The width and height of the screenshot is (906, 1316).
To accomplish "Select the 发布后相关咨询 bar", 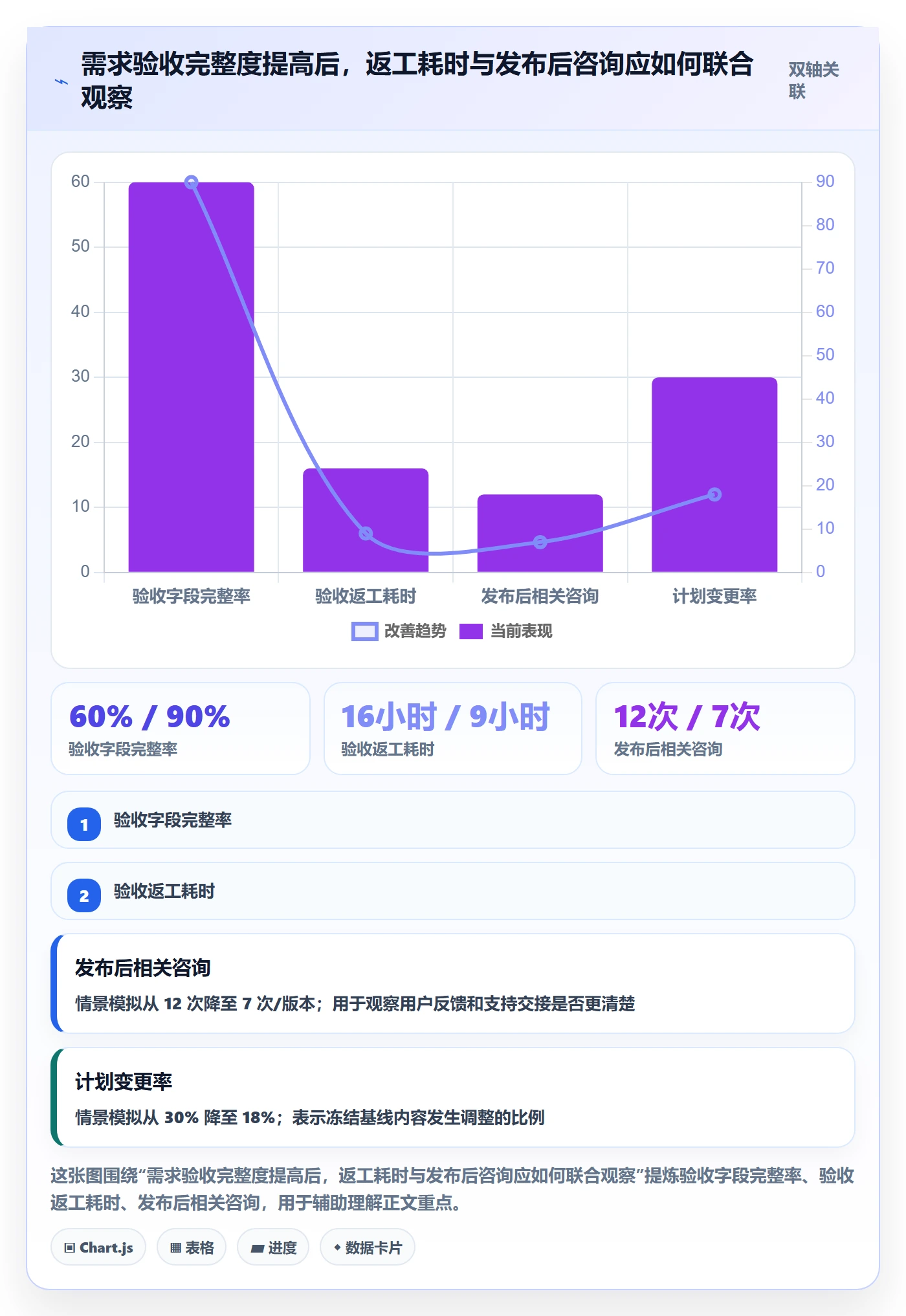I will 540,533.
